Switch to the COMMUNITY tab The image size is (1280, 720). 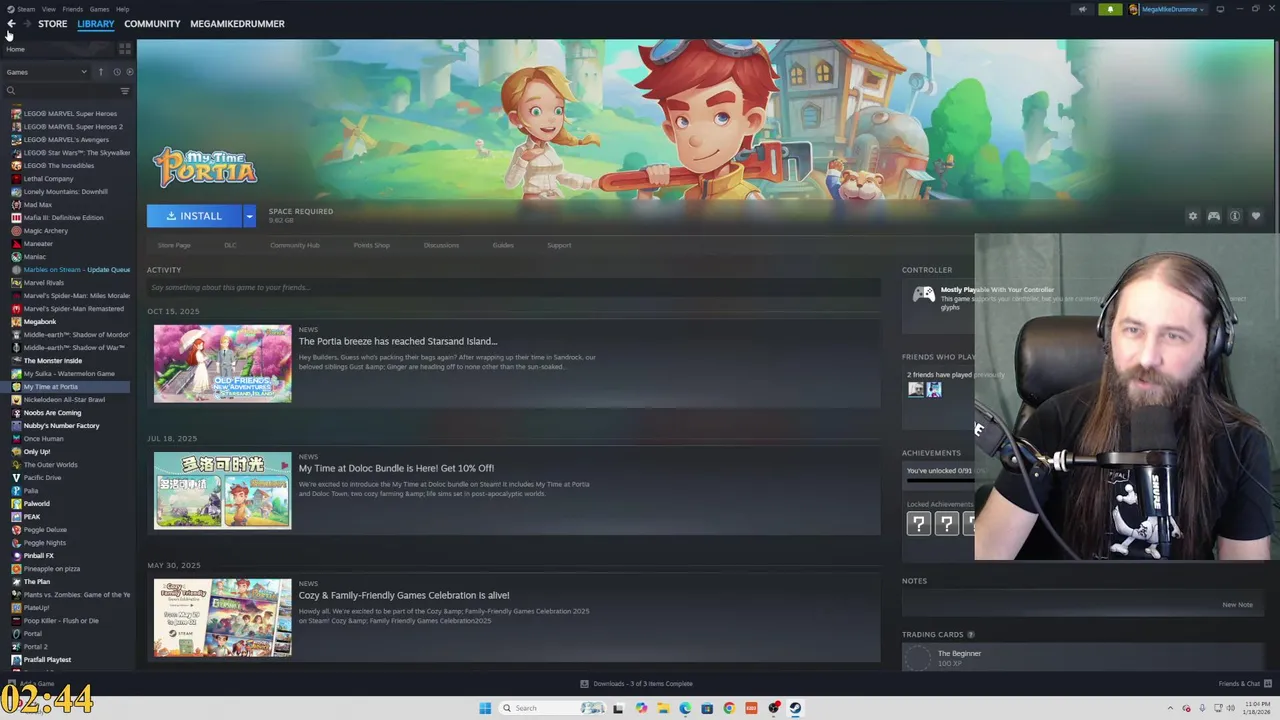pos(152,24)
